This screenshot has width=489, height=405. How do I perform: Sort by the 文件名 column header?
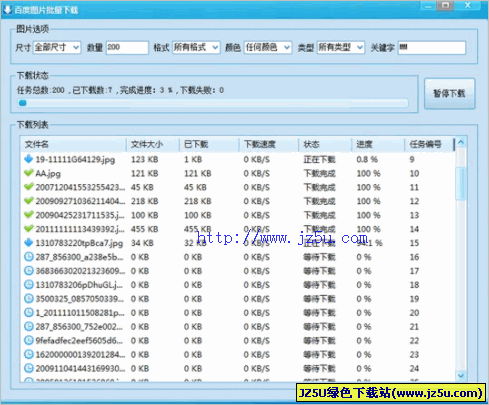coord(73,144)
